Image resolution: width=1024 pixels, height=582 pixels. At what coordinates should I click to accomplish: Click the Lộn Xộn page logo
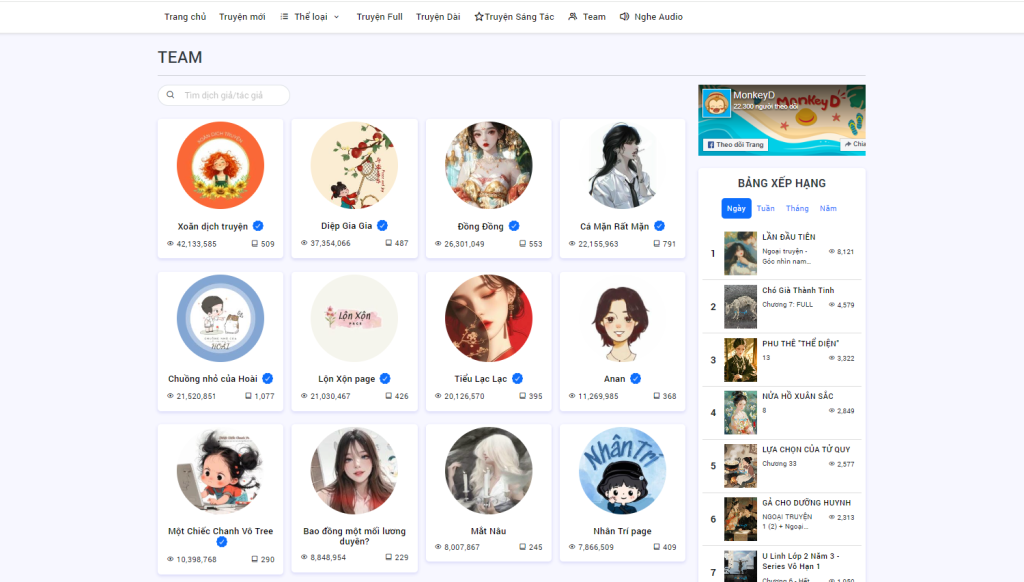click(x=354, y=319)
